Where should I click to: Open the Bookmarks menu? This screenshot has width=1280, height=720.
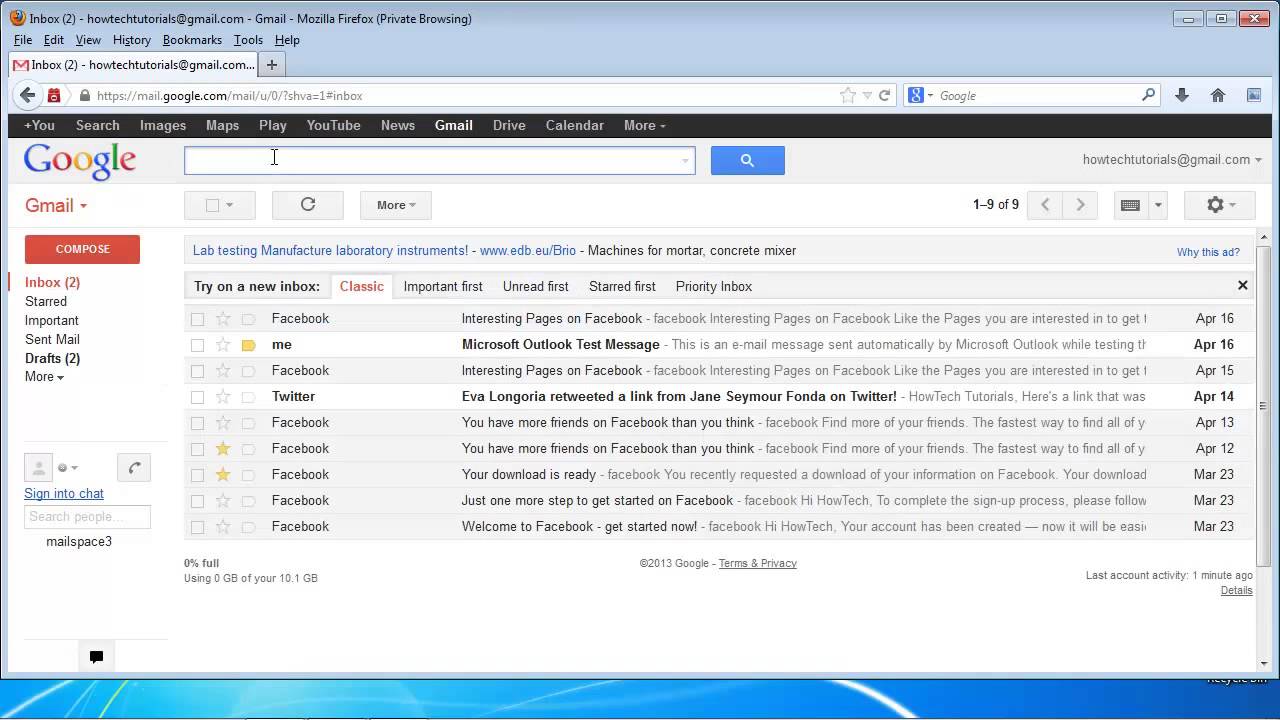coord(192,40)
